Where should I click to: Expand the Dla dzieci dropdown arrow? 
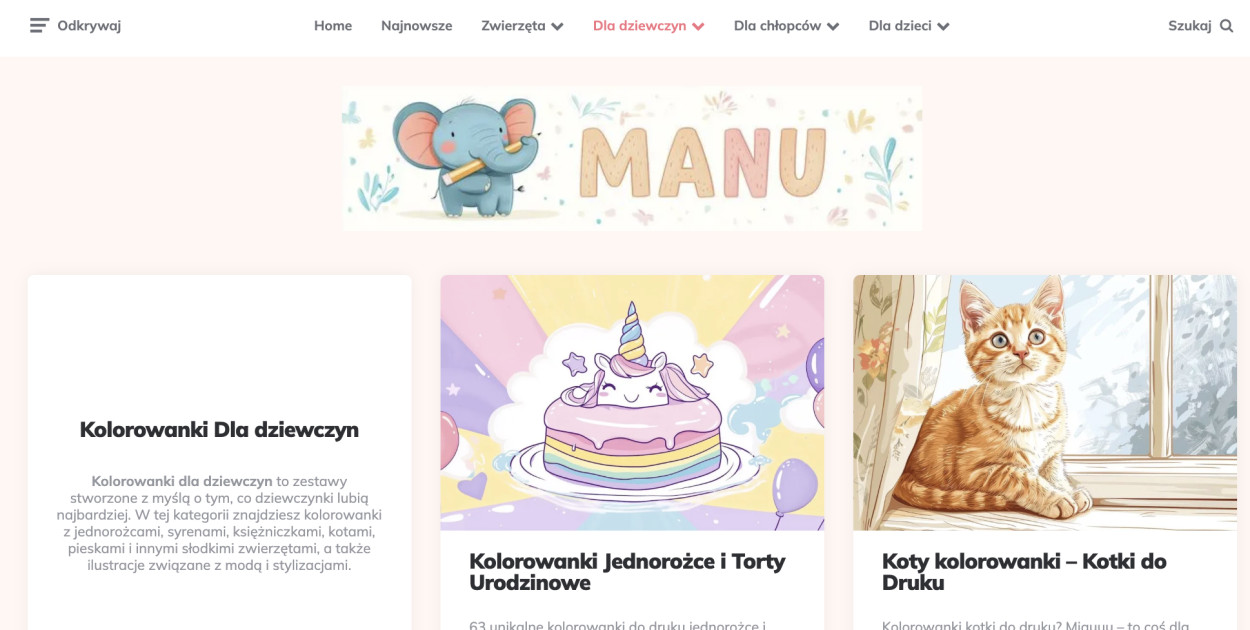[943, 27]
